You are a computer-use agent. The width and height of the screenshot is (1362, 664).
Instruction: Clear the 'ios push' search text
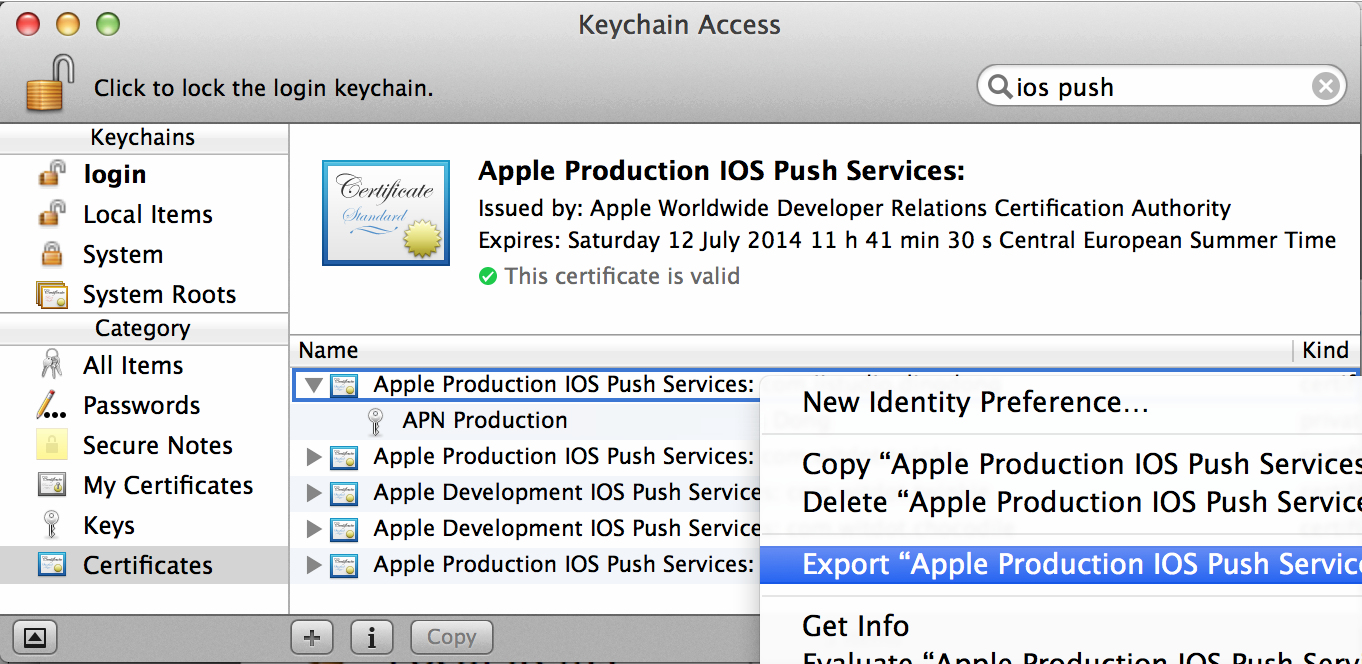pyautogui.click(x=1325, y=87)
